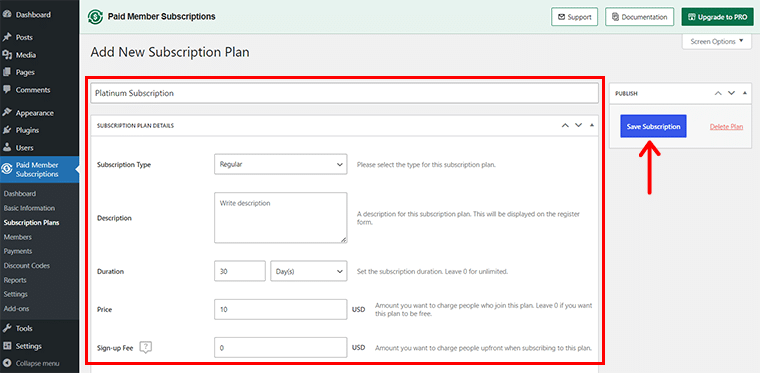The height and width of the screenshot is (373, 760).
Task: Click the Posts pin icon
Action: (7, 37)
